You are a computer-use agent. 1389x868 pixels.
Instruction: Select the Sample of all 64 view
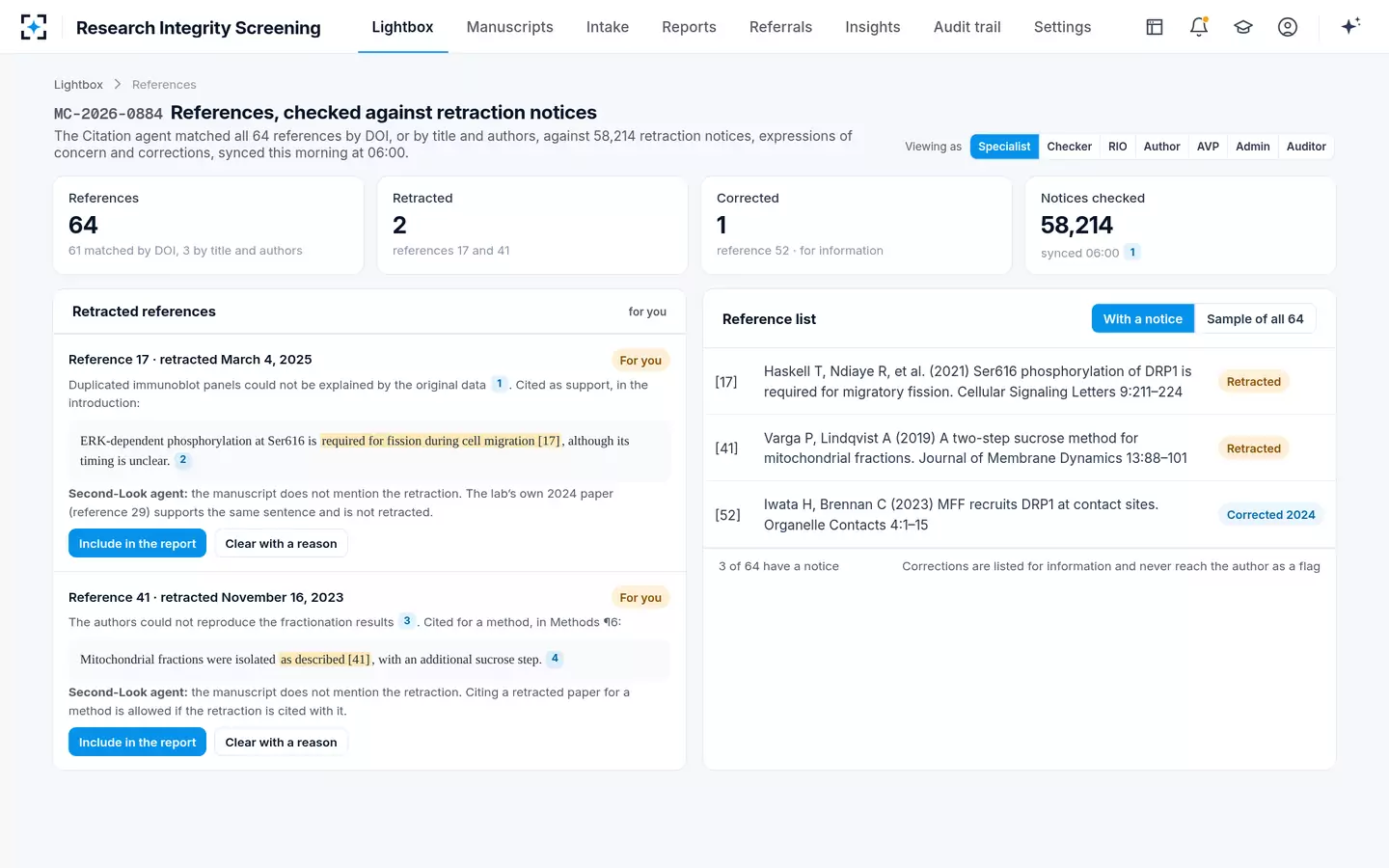click(1255, 319)
